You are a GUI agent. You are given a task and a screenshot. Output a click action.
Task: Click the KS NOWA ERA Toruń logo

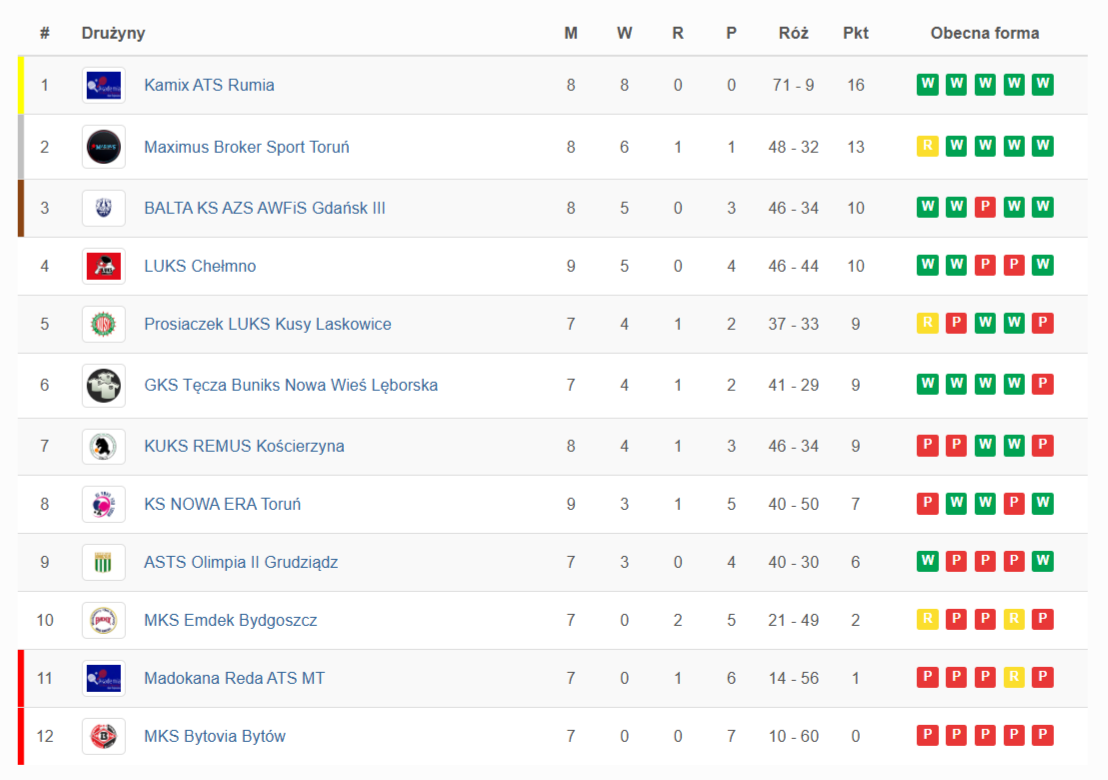(x=104, y=504)
